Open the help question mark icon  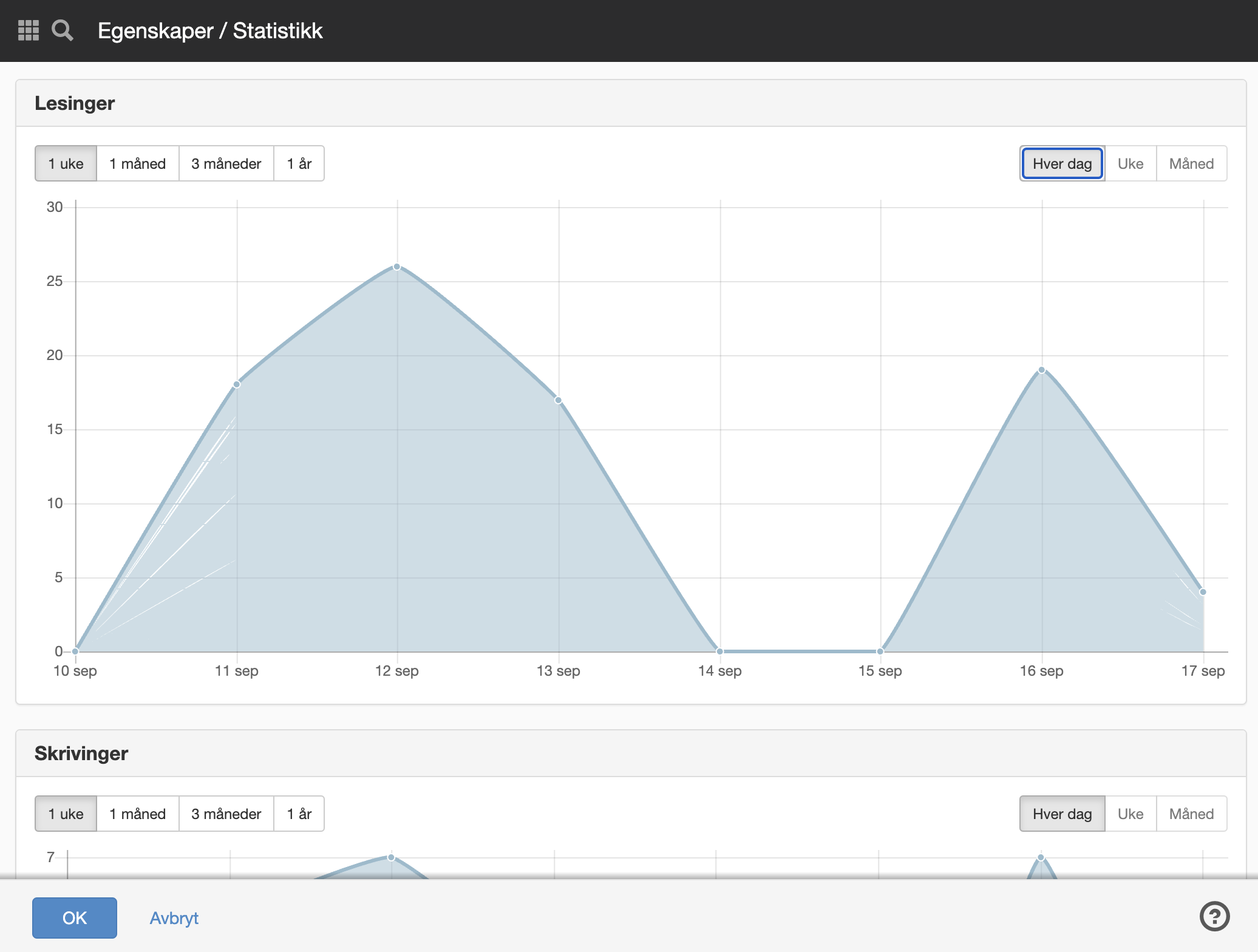pos(1214,916)
